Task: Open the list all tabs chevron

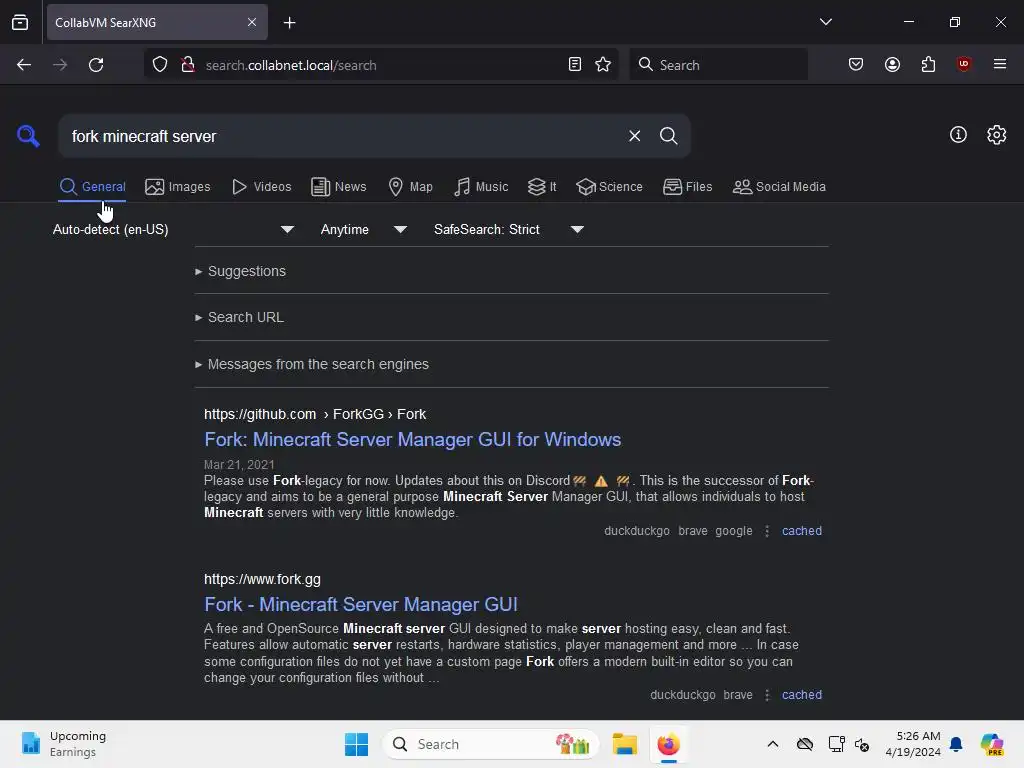Action: (x=825, y=22)
